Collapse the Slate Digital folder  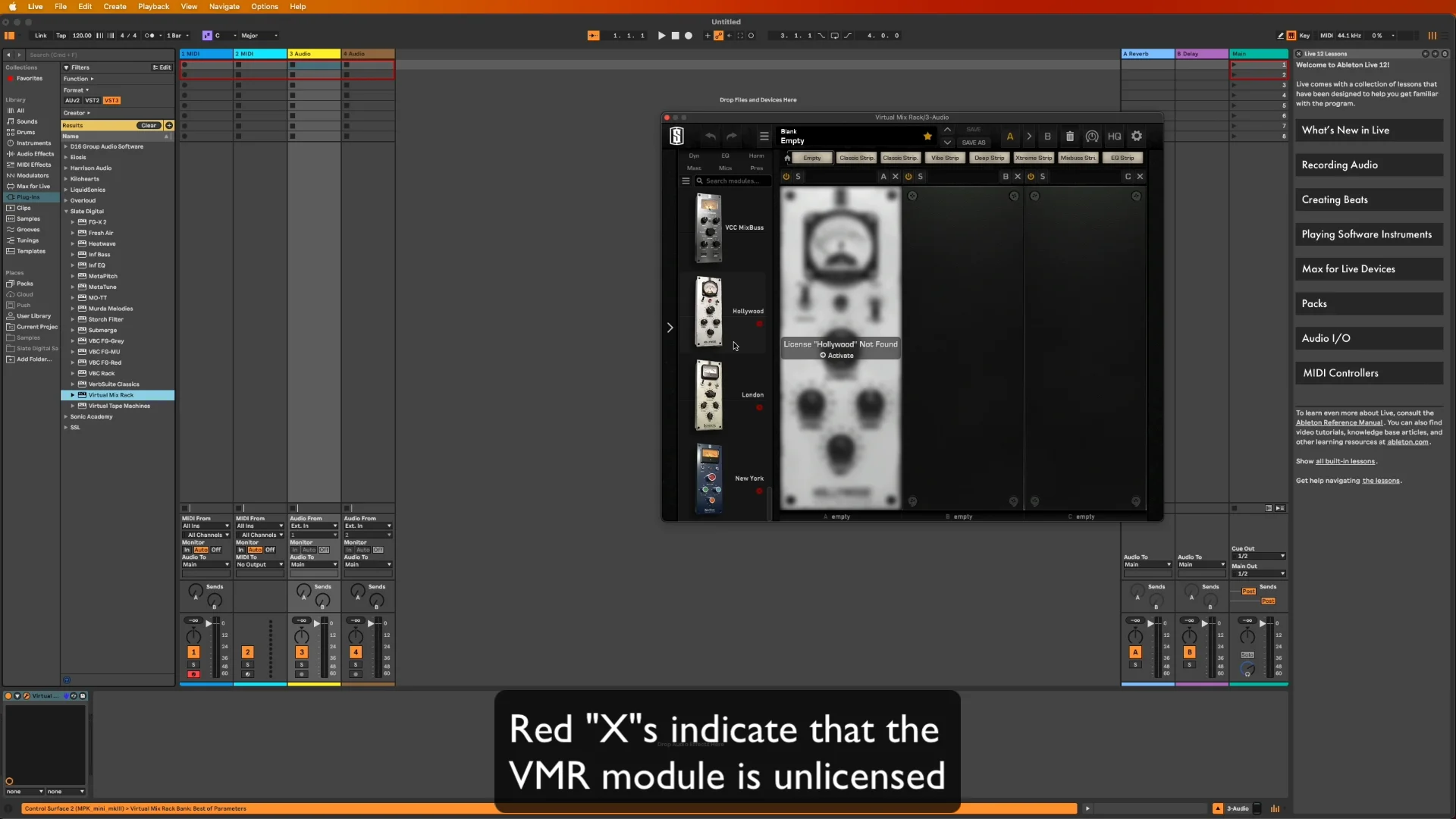(x=66, y=212)
